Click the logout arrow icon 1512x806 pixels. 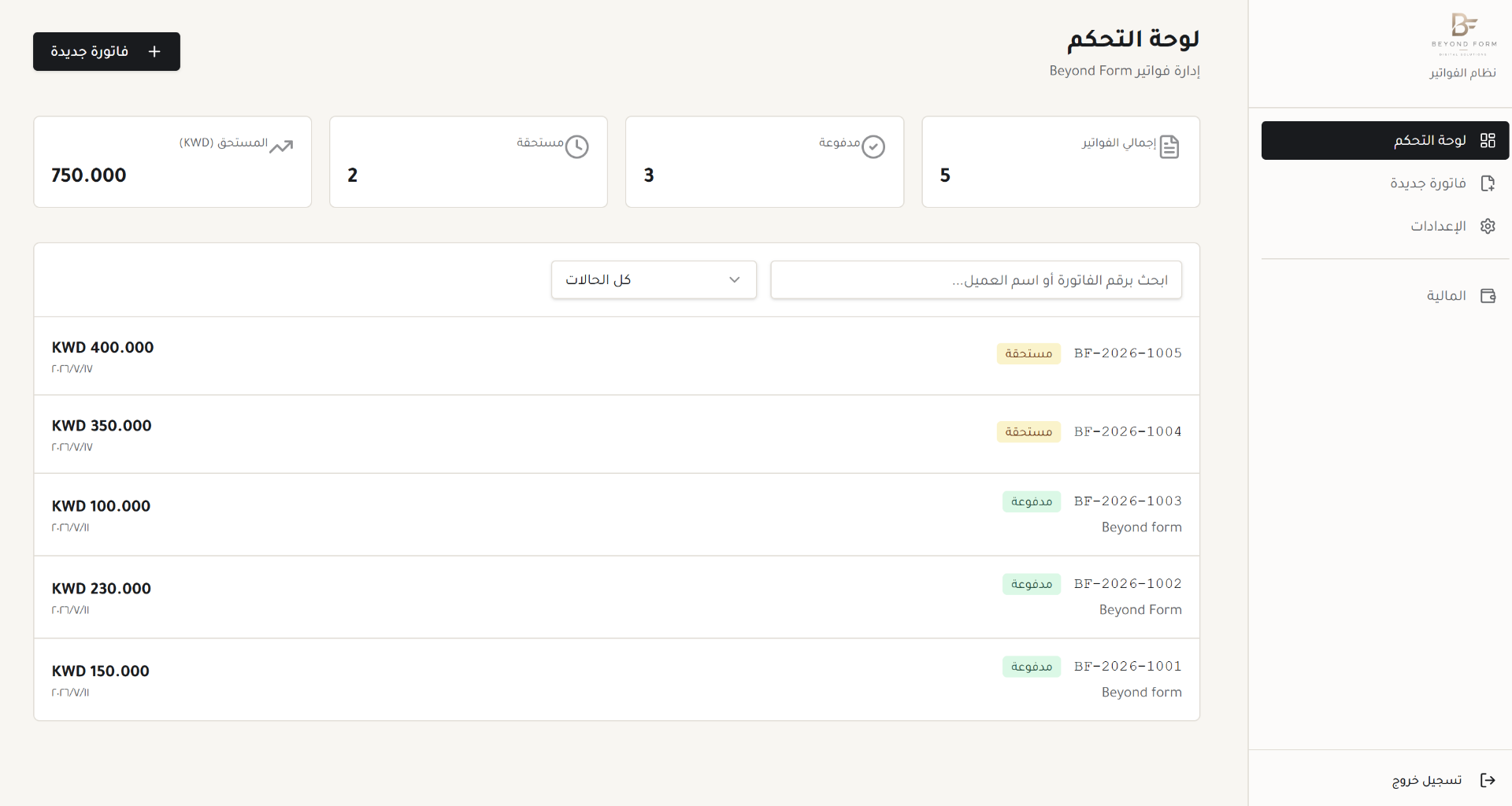tap(1488, 780)
